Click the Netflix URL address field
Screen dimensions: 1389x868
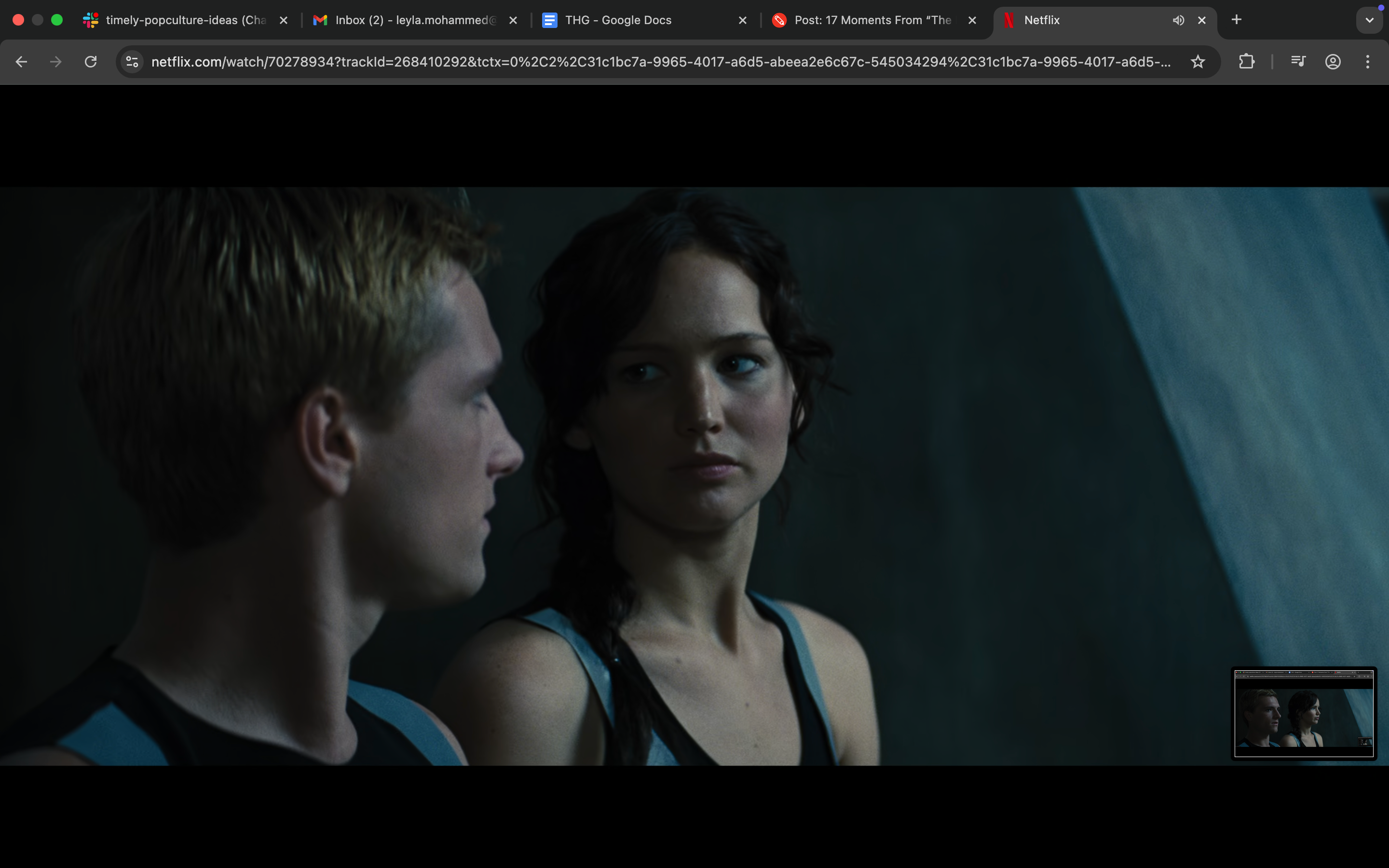pos(660,61)
